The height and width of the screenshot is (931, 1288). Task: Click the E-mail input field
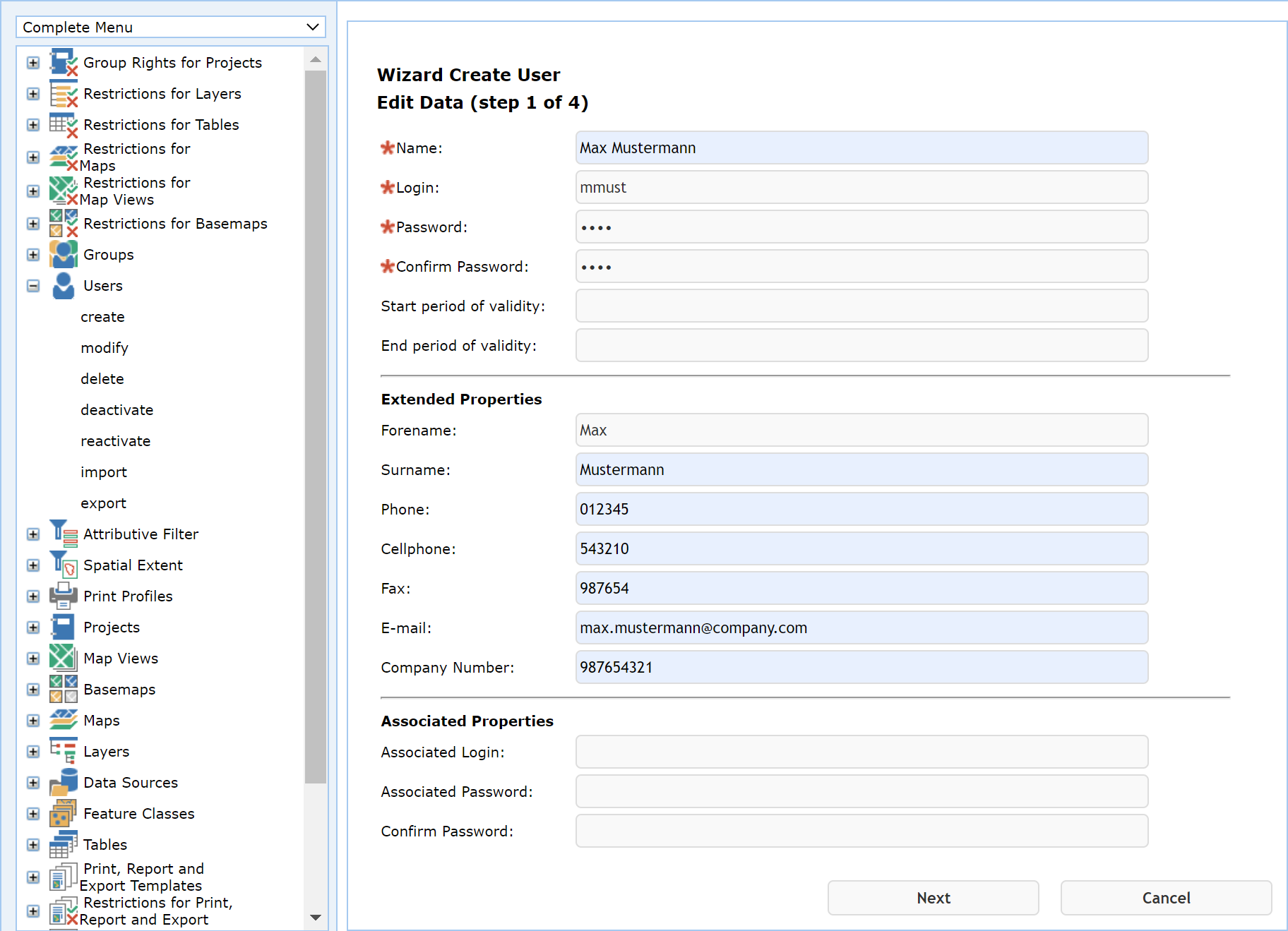(x=861, y=627)
